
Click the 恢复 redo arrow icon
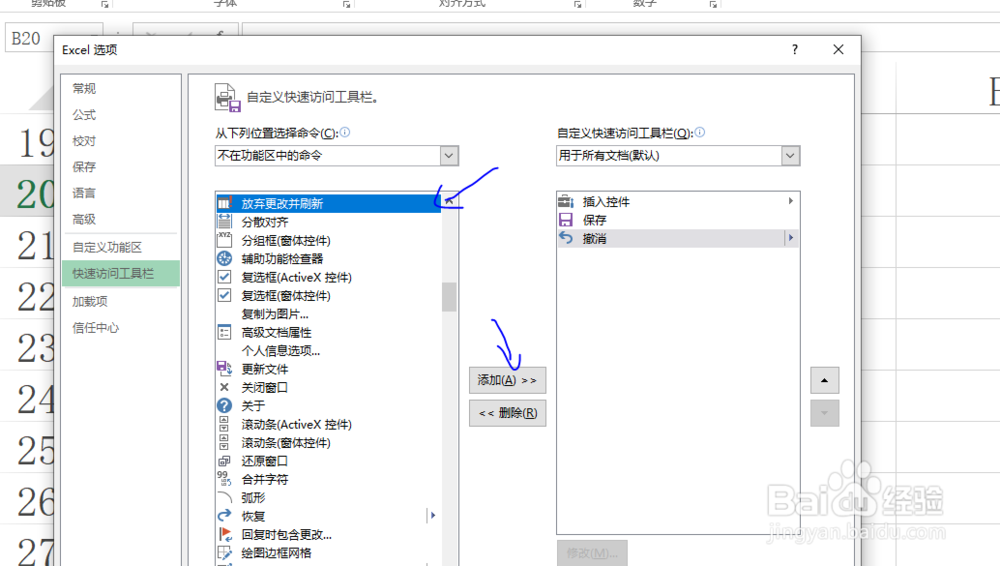pos(224,516)
